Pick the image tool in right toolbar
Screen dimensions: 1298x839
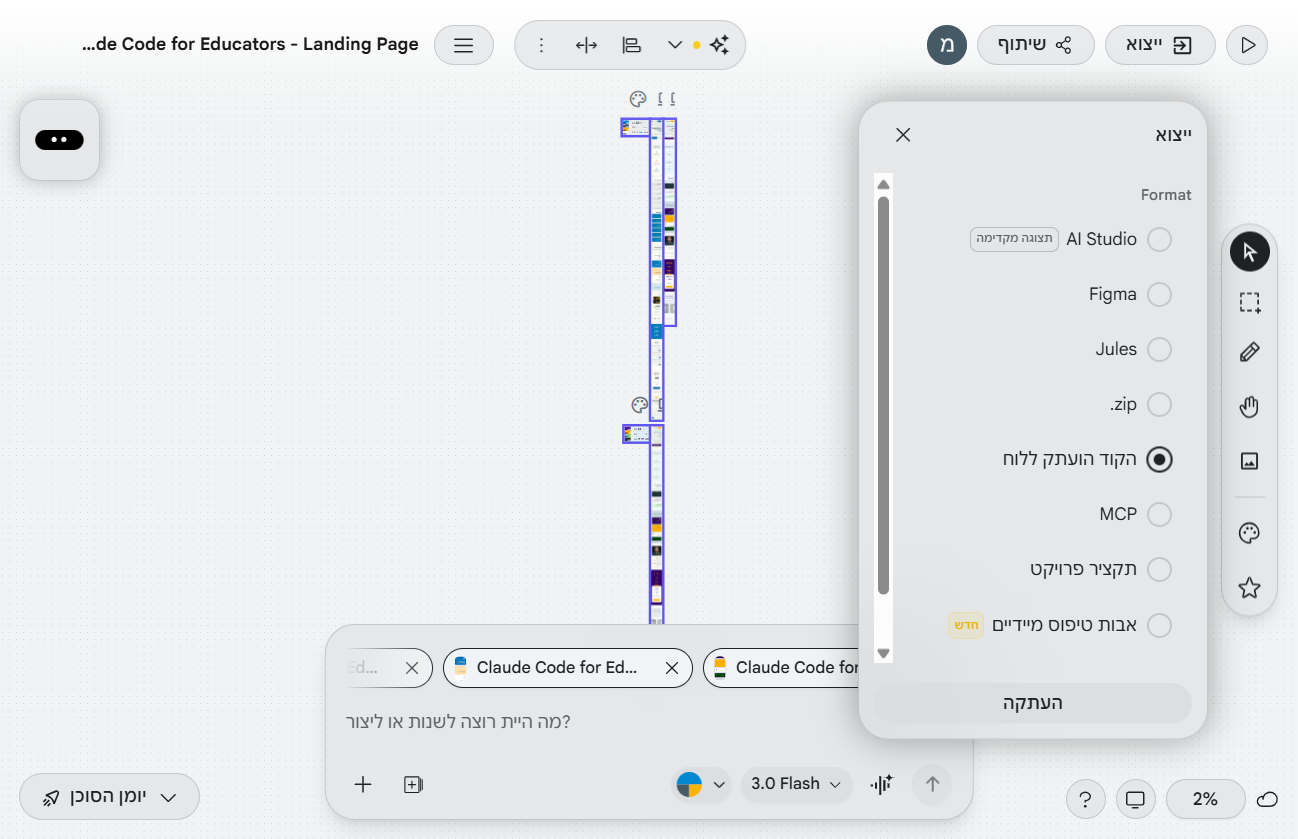pyautogui.click(x=1249, y=461)
